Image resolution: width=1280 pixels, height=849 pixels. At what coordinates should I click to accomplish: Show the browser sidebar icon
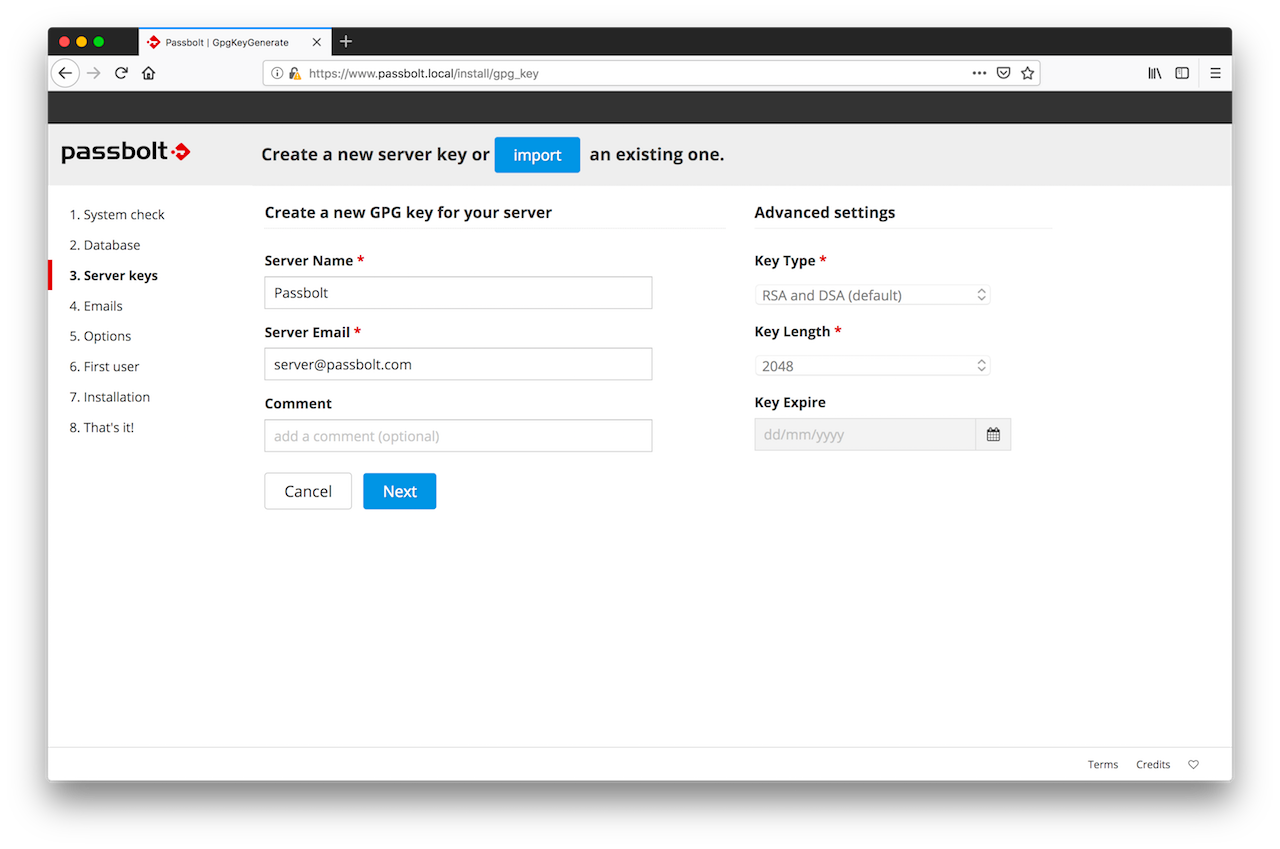click(x=1182, y=73)
